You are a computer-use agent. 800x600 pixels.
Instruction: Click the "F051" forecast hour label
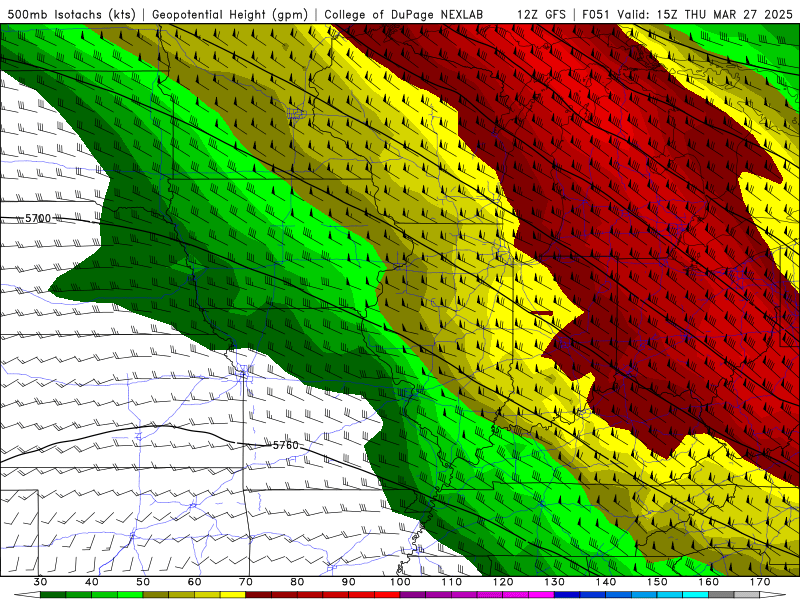coord(596,14)
